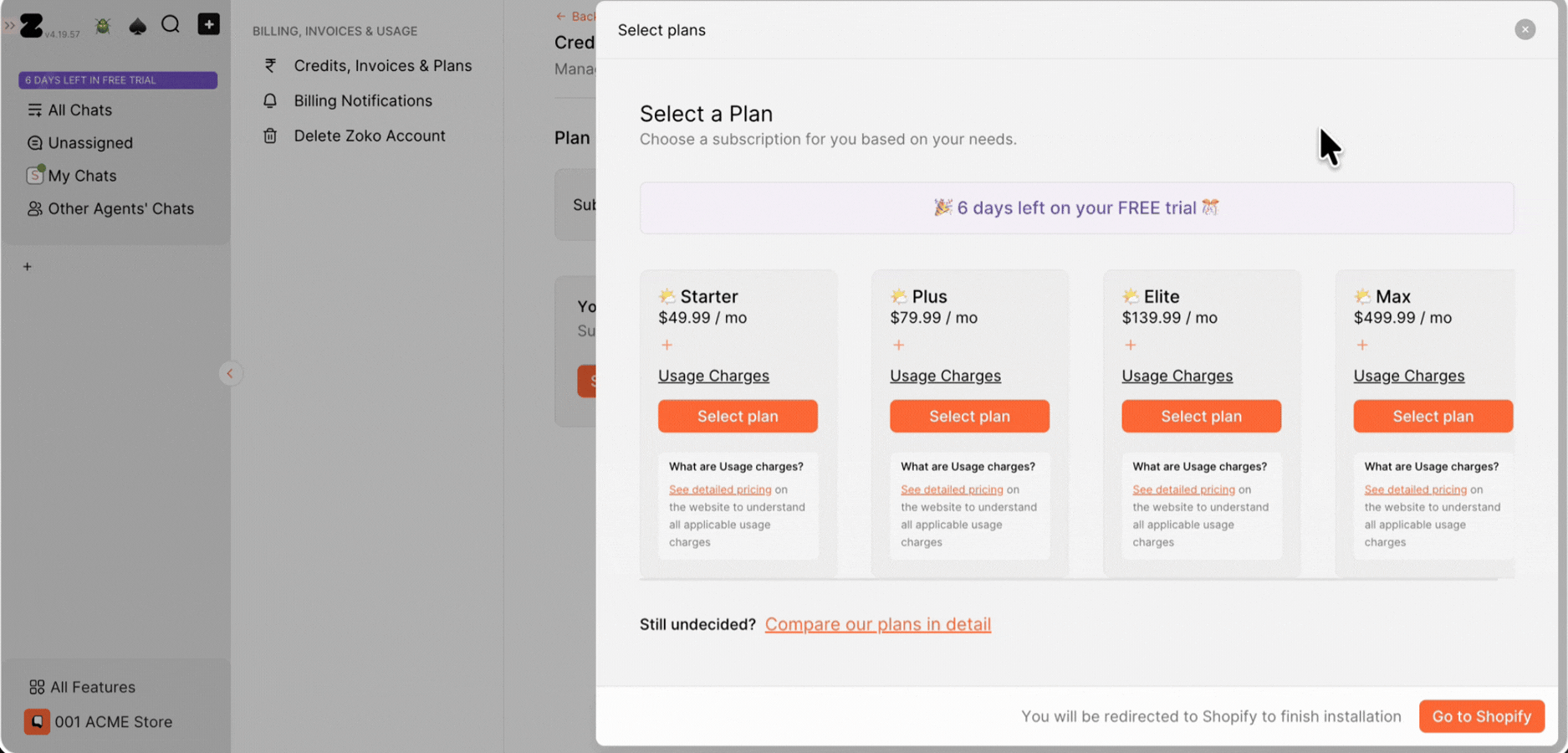Viewport: 1568px width, 753px height.
Task: Click the orange plus under Plus price
Action: [898, 345]
